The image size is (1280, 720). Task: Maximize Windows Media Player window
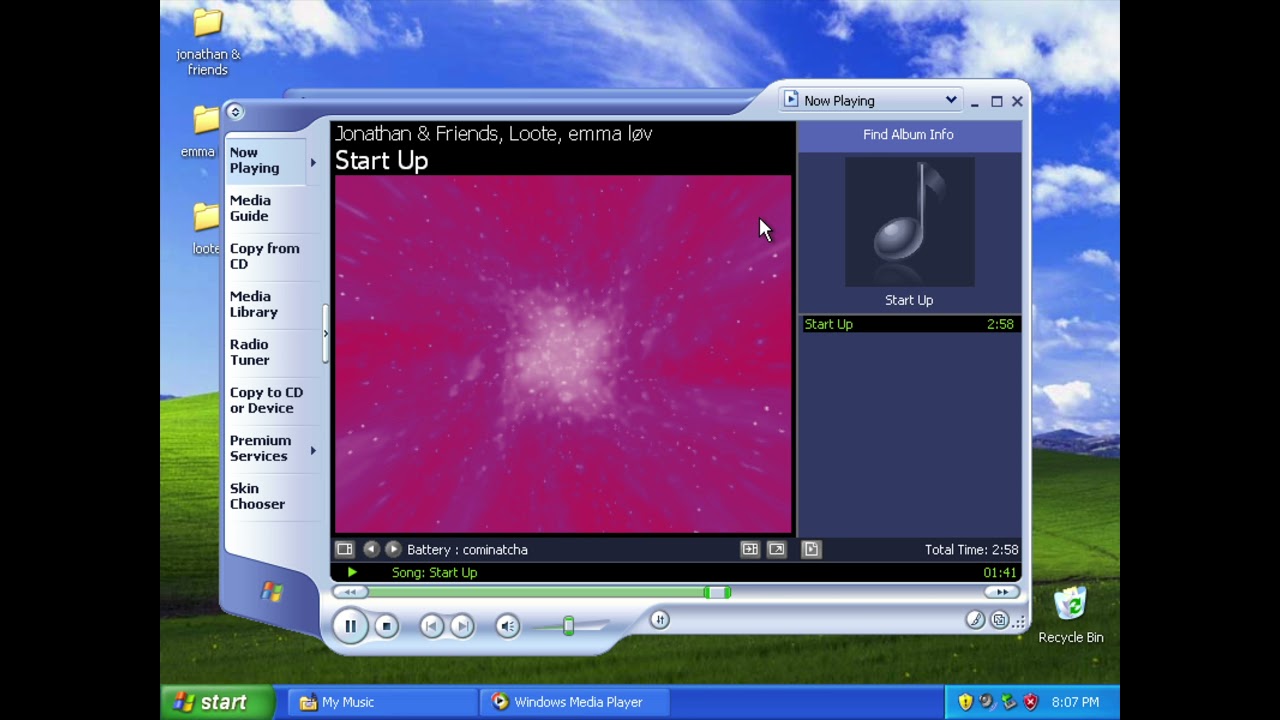(x=996, y=101)
